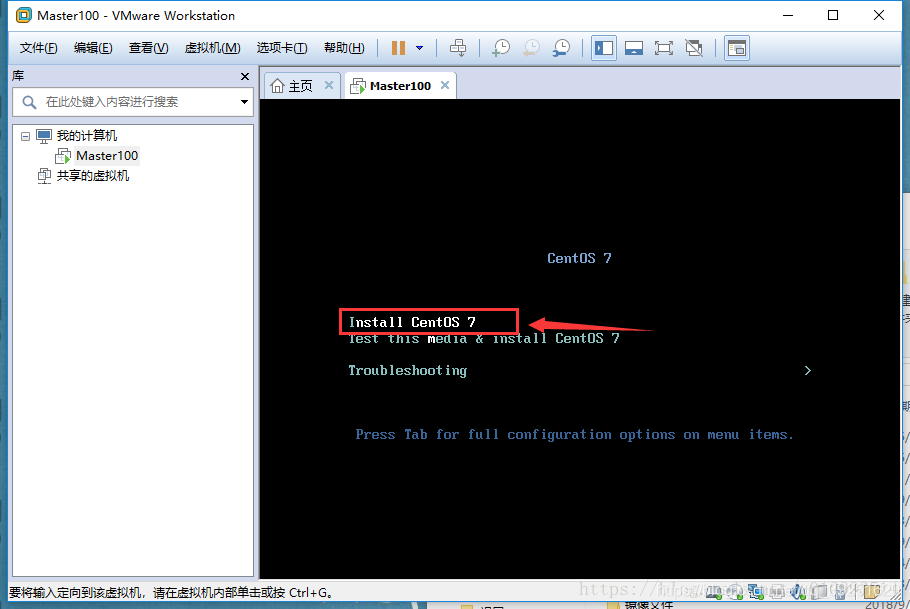Screen dimensions: 910x609
Task: Open the 文件(F) menu
Action: point(38,48)
